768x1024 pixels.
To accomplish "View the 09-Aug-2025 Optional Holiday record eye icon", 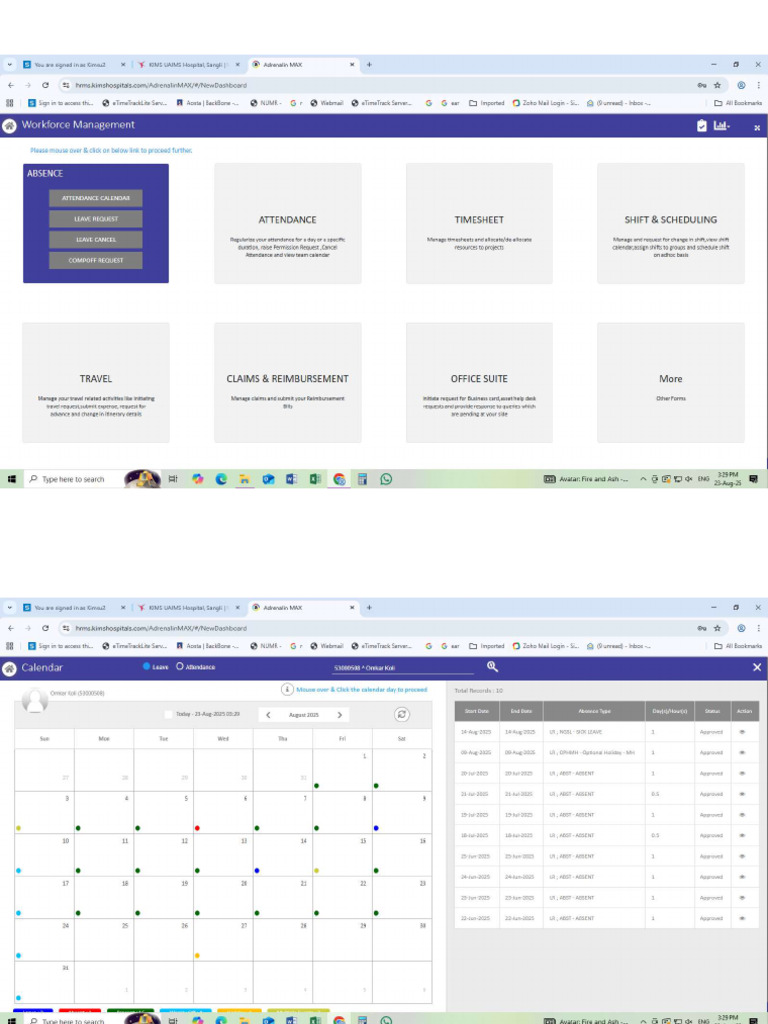I will click(x=743, y=753).
